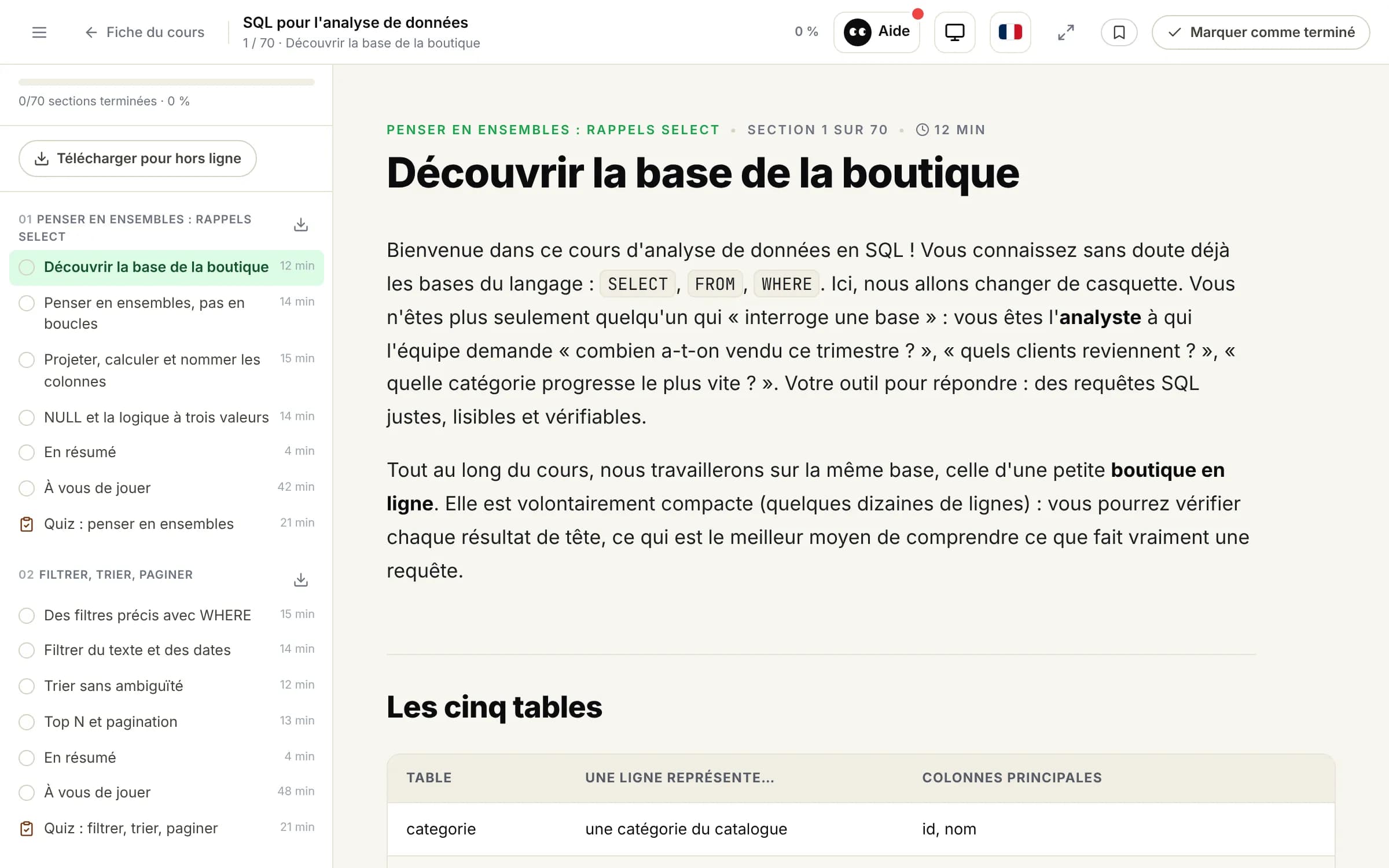The image size is (1389, 868).
Task: Click the WHERE code keyword
Action: point(787,284)
